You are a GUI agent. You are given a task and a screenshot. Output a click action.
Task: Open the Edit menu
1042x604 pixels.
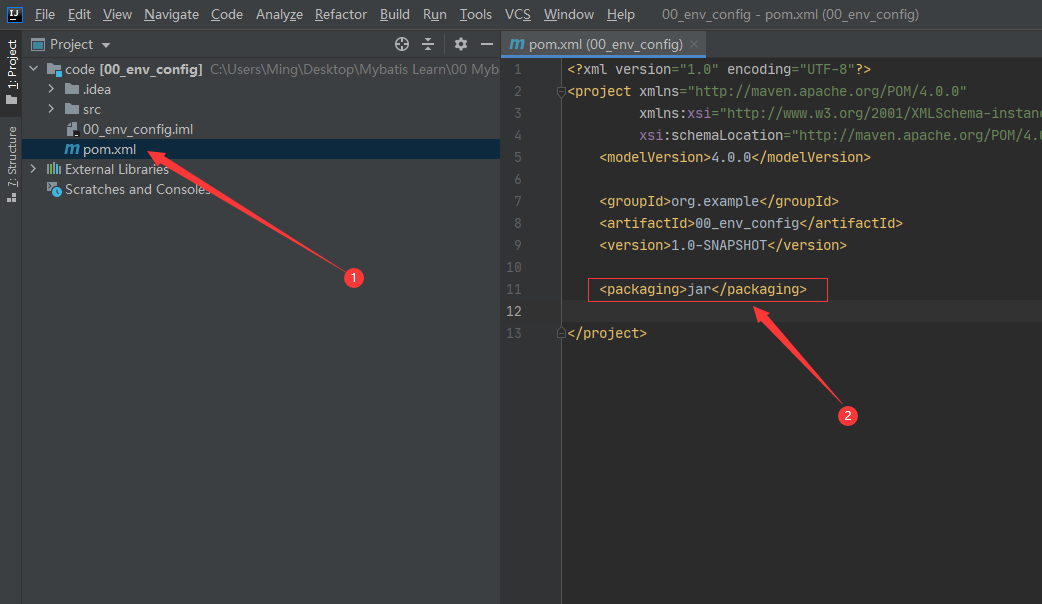pyautogui.click(x=79, y=14)
